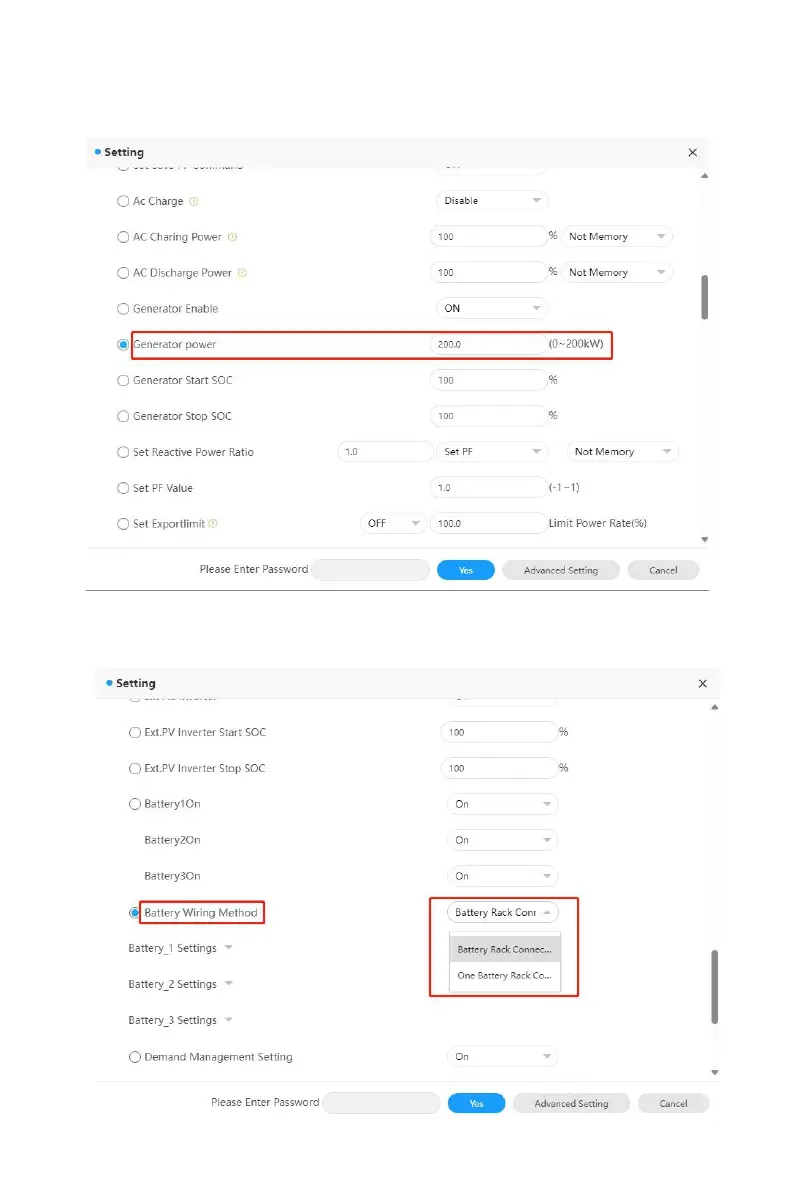This screenshot has width=808, height=1191.
Task: Select the Generator power radio button
Action: (124, 345)
